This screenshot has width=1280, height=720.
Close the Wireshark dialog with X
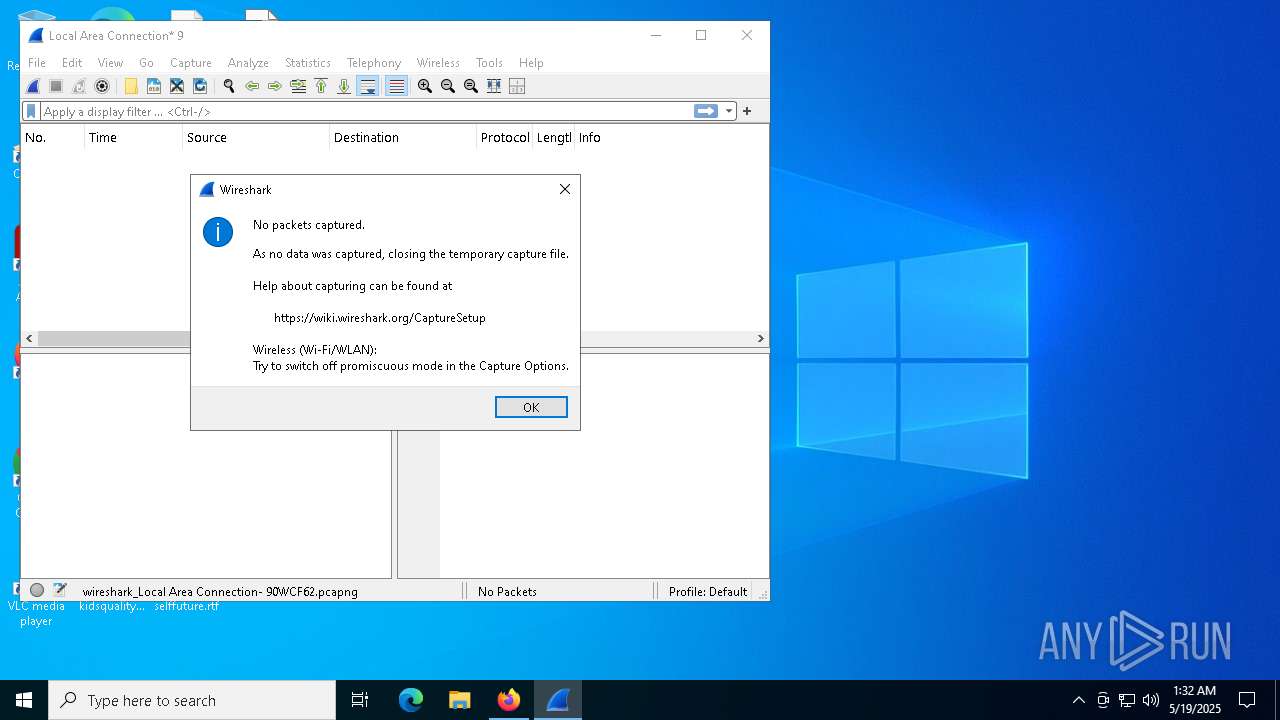(565, 189)
